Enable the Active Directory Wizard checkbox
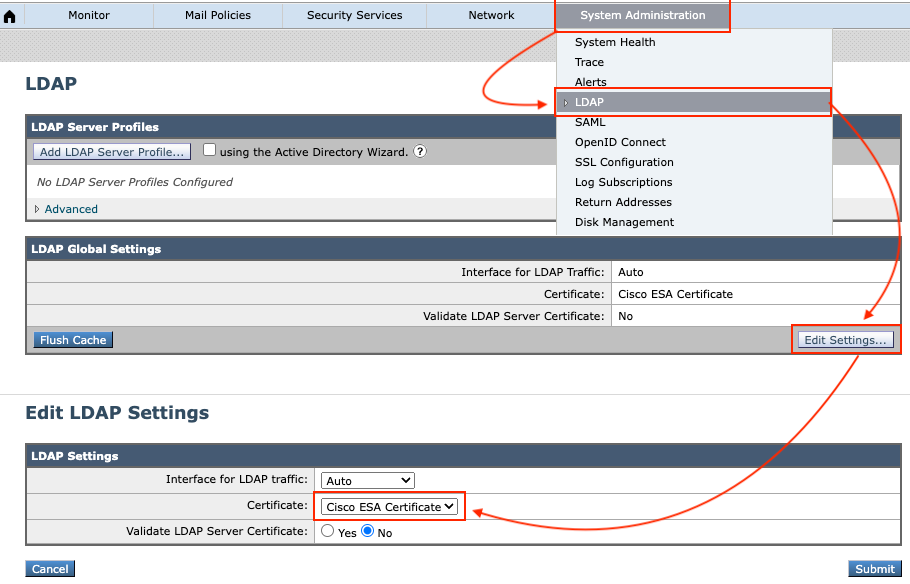The width and height of the screenshot is (910, 584). click(x=209, y=150)
